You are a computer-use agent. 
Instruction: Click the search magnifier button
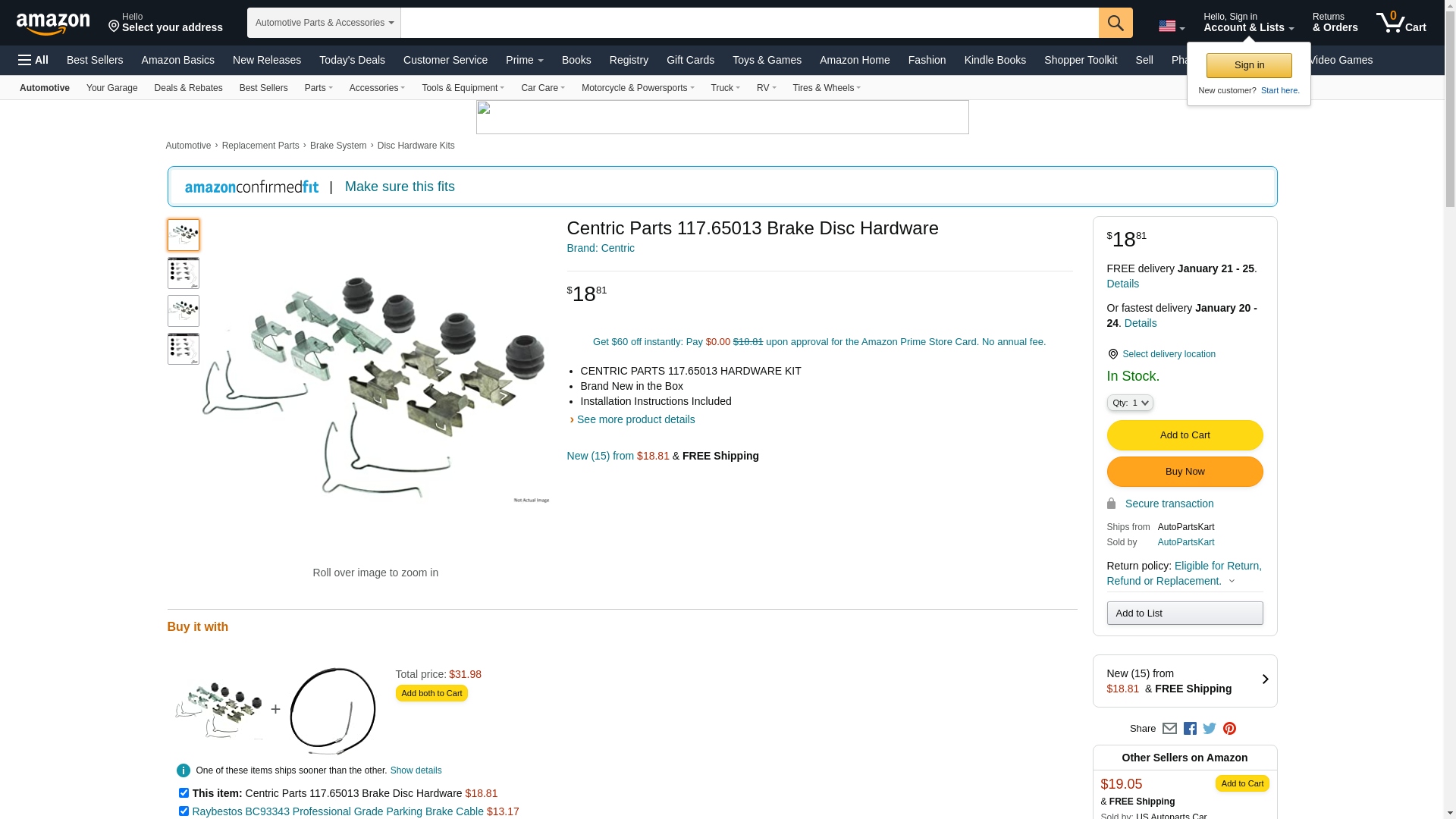tap(1115, 23)
